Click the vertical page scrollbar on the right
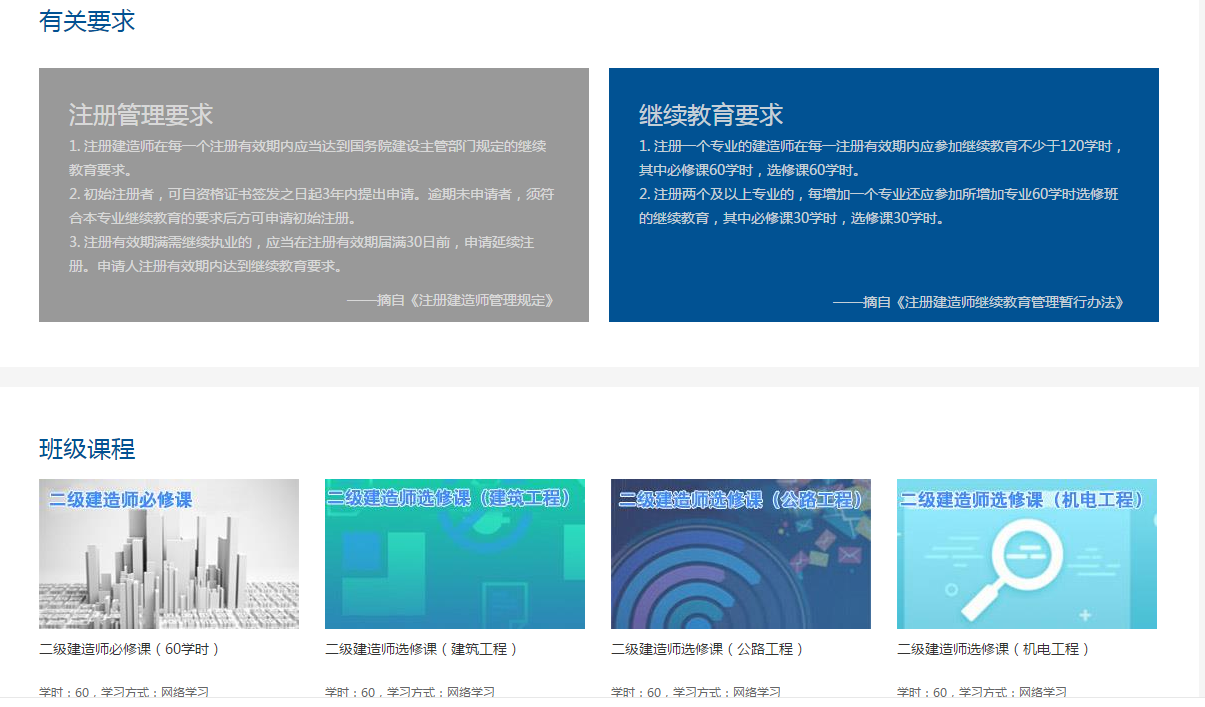 point(1202,350)
